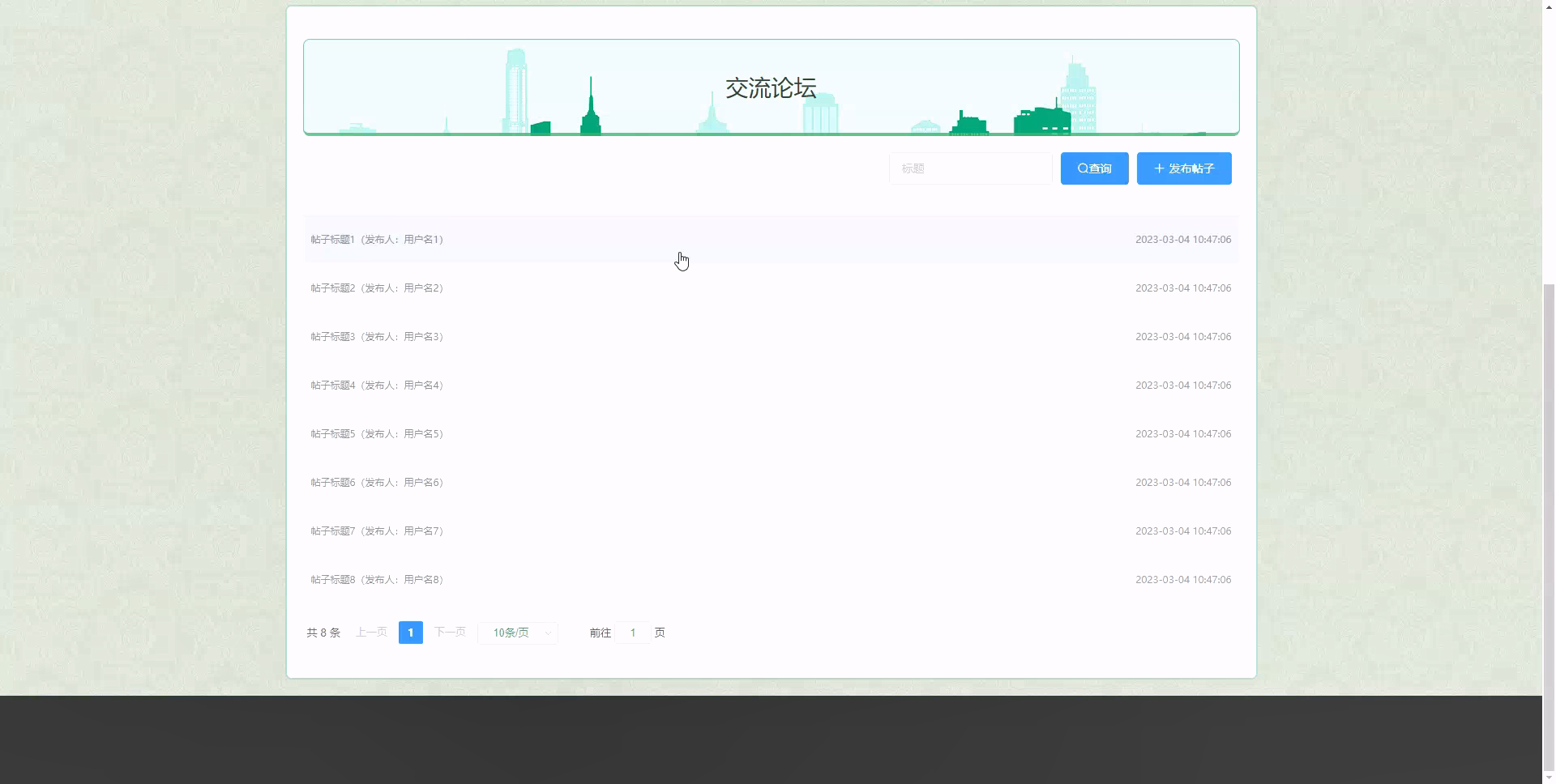Click the 发布帖子 button

coord(1184,168)
